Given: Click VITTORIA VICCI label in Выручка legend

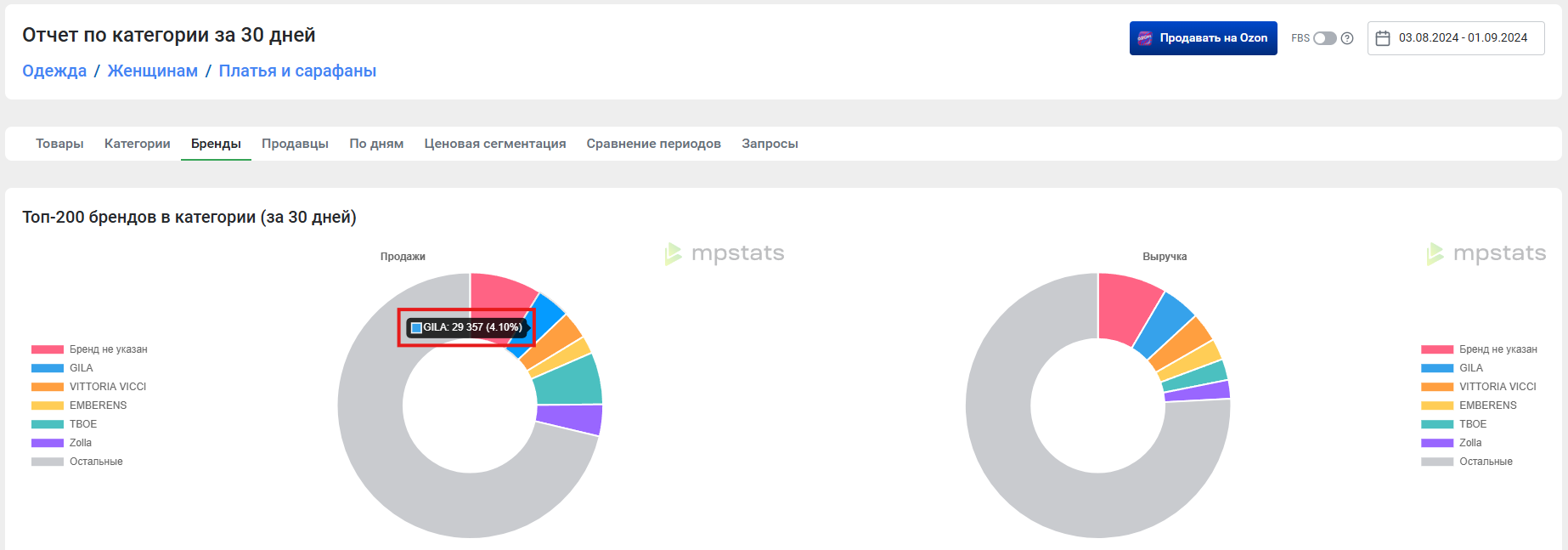Looking at the screenshot, I should tap(1498, 387).
